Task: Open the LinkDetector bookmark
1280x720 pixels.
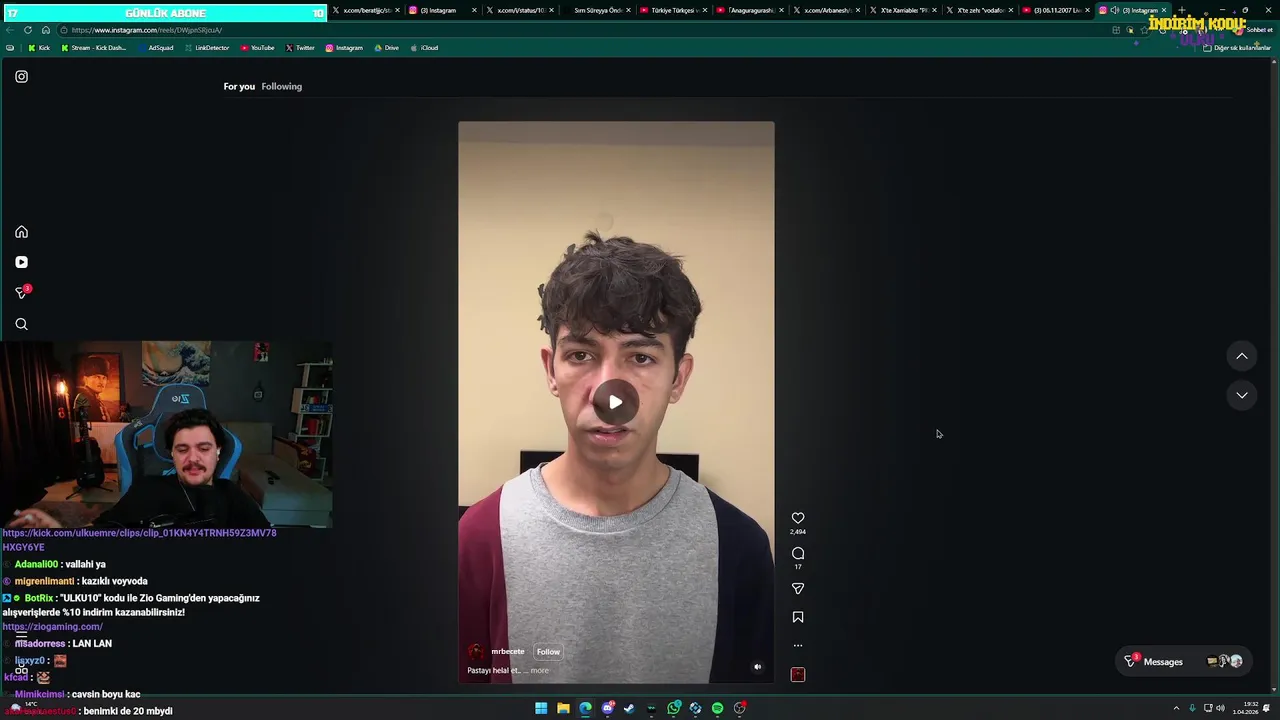Action: [207, 48]
